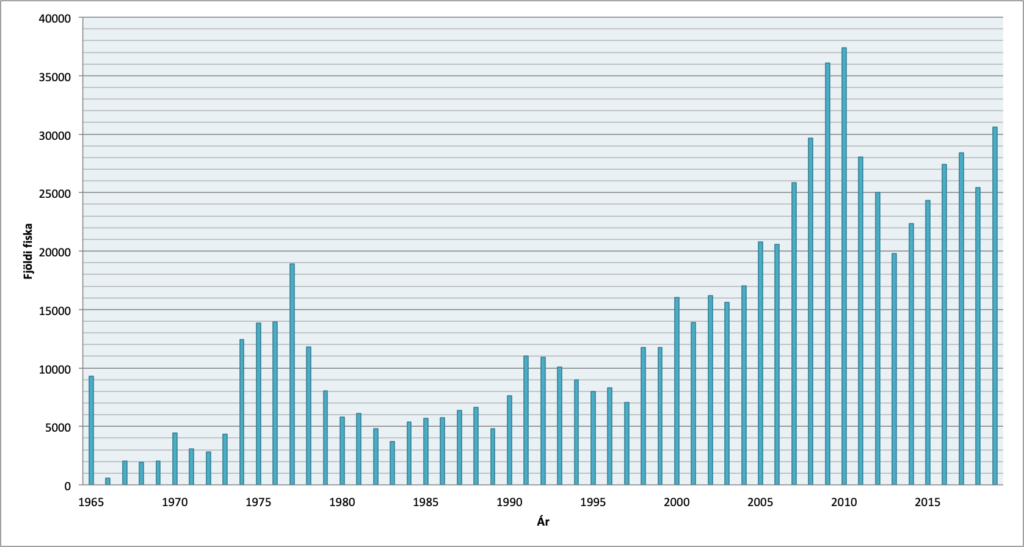1024x547 pixels.
Task: Click the 1975 x-axis label
Action: (257, 502)
